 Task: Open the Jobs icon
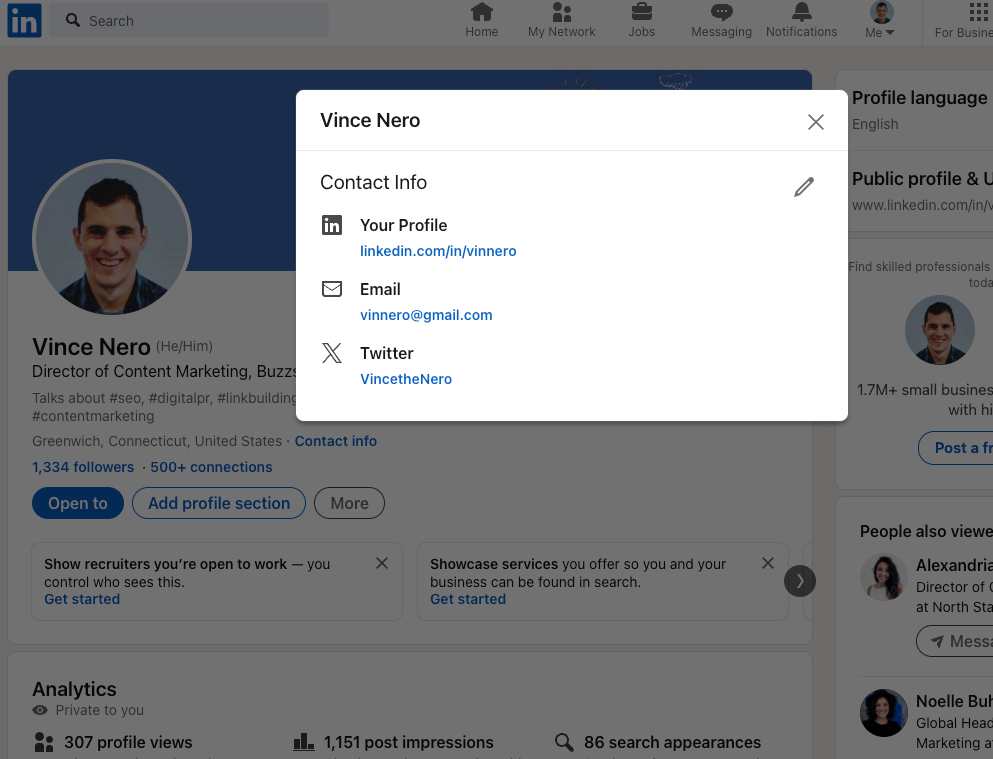[641, 14]
